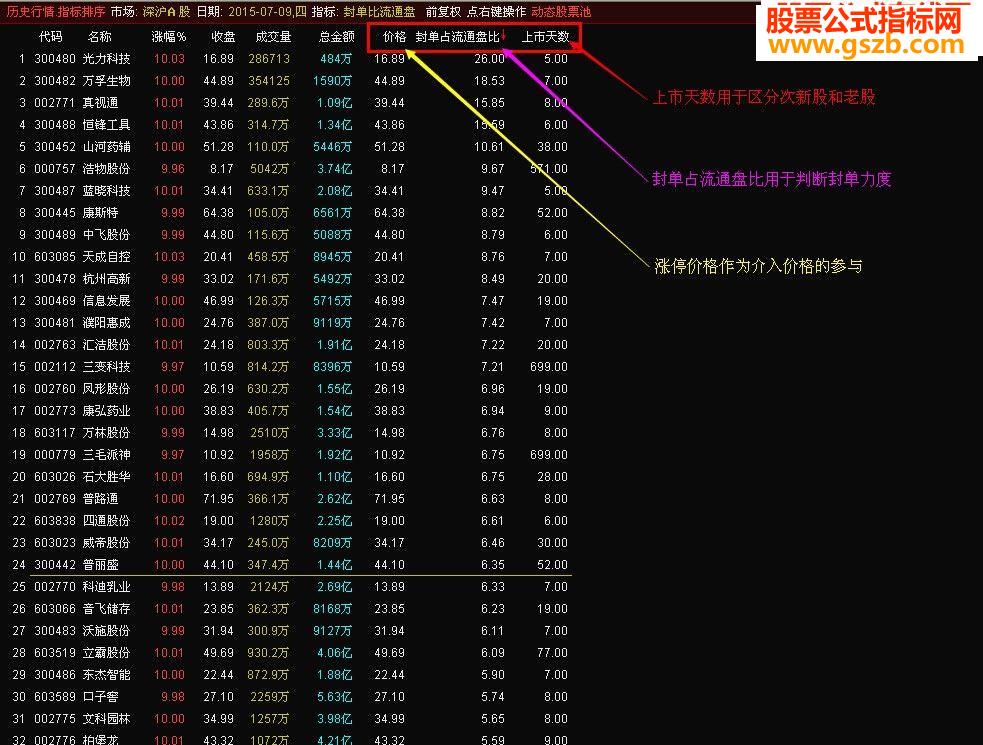Screen dimensions: 983x745
Task: Click the 总金额 column header
Action: pos(337,37)
